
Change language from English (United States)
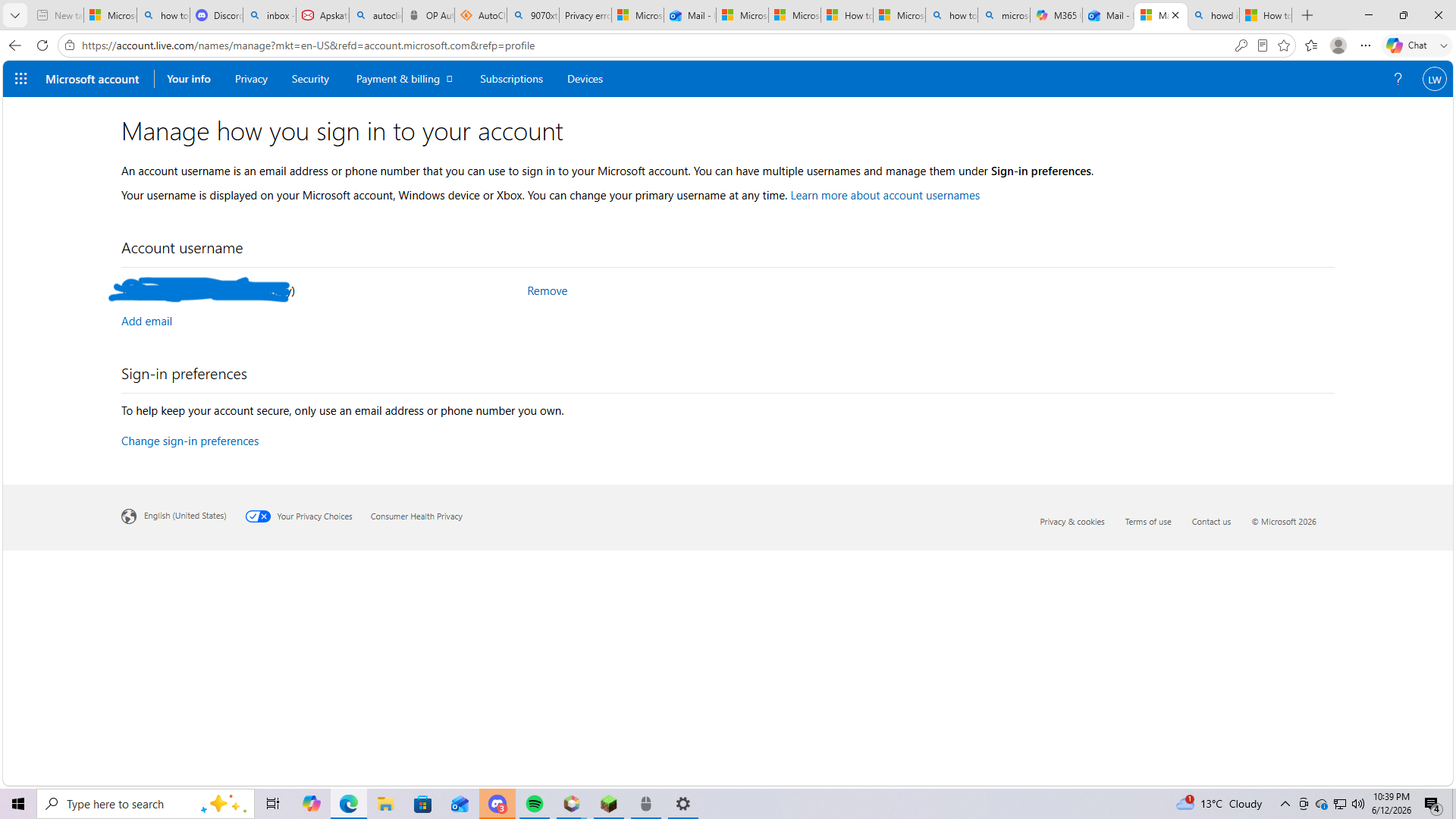coord(174,516)
